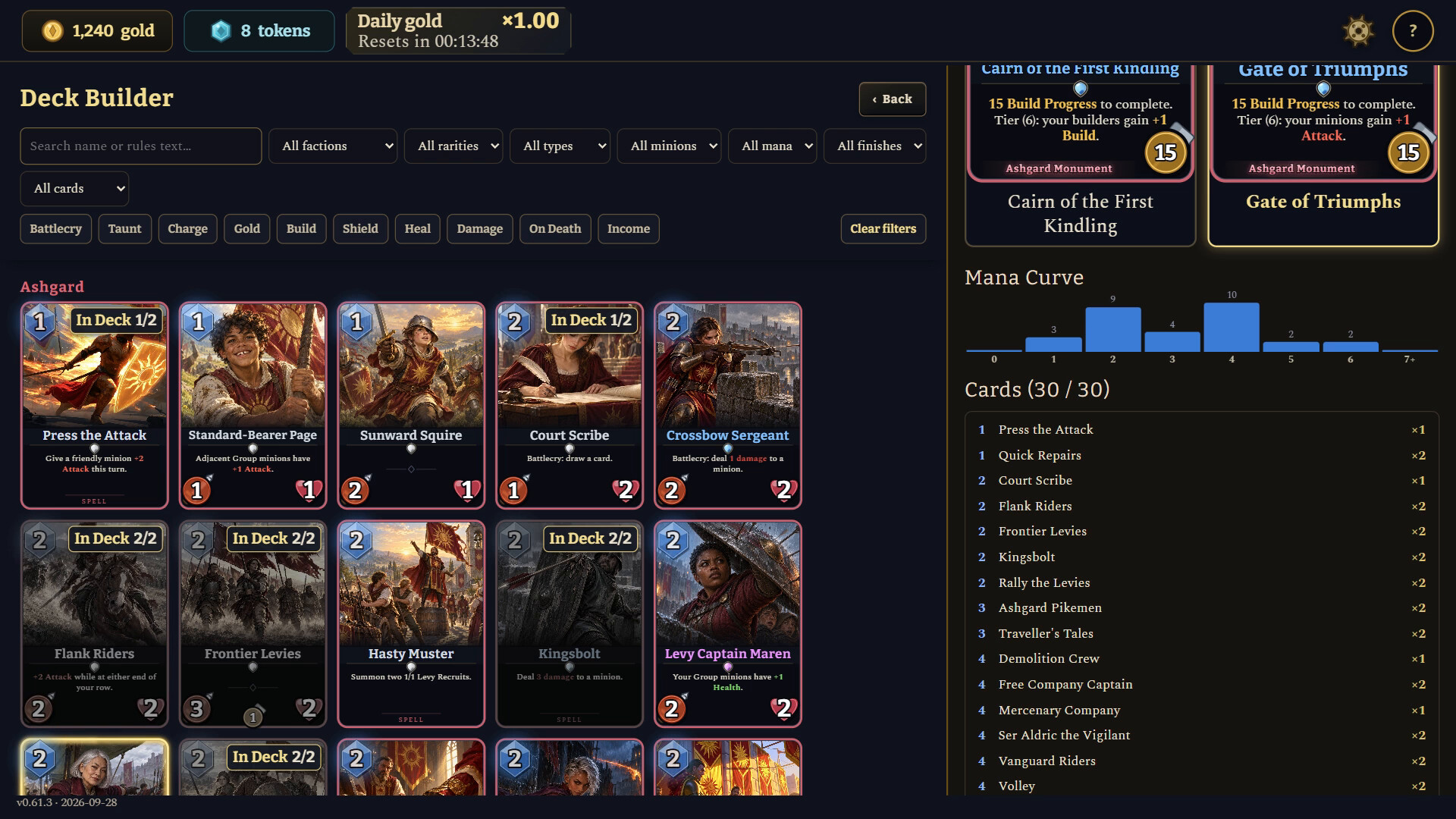Click the mana 2 bar in Mana Curve
Image resolution: width=1456 pixels, height=819 pixels.
point(1112,329)
